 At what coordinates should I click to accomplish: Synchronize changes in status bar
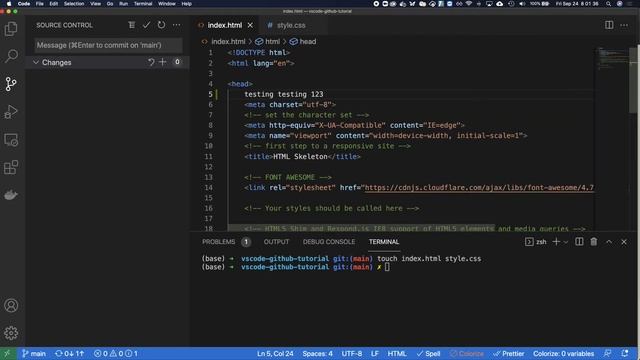[x=69, y=353]
